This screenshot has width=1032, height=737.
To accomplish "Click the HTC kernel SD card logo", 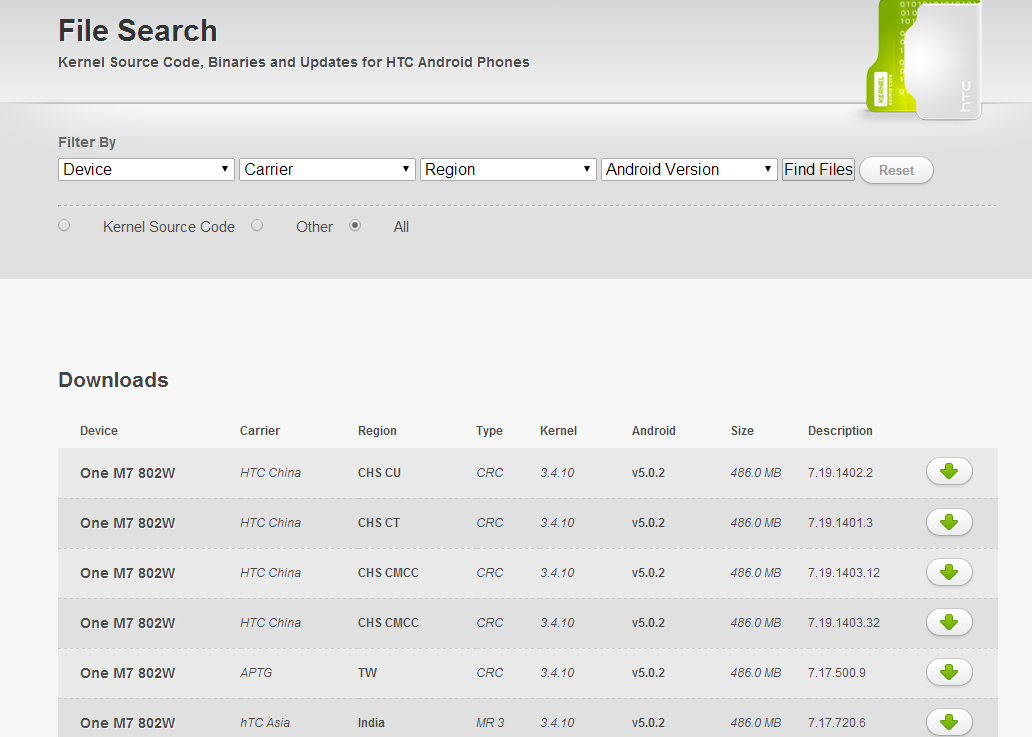I will 925,61.
